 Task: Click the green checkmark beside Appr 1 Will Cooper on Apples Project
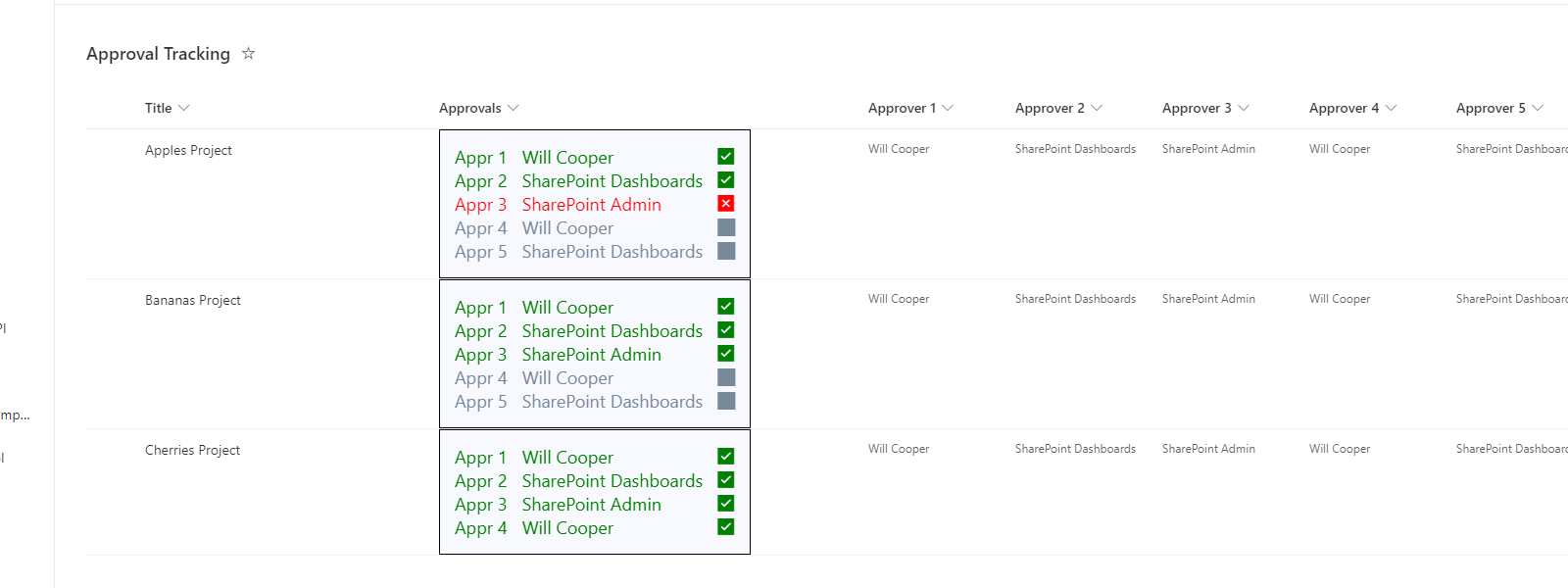pyautogui.click(x=725, y=155)
